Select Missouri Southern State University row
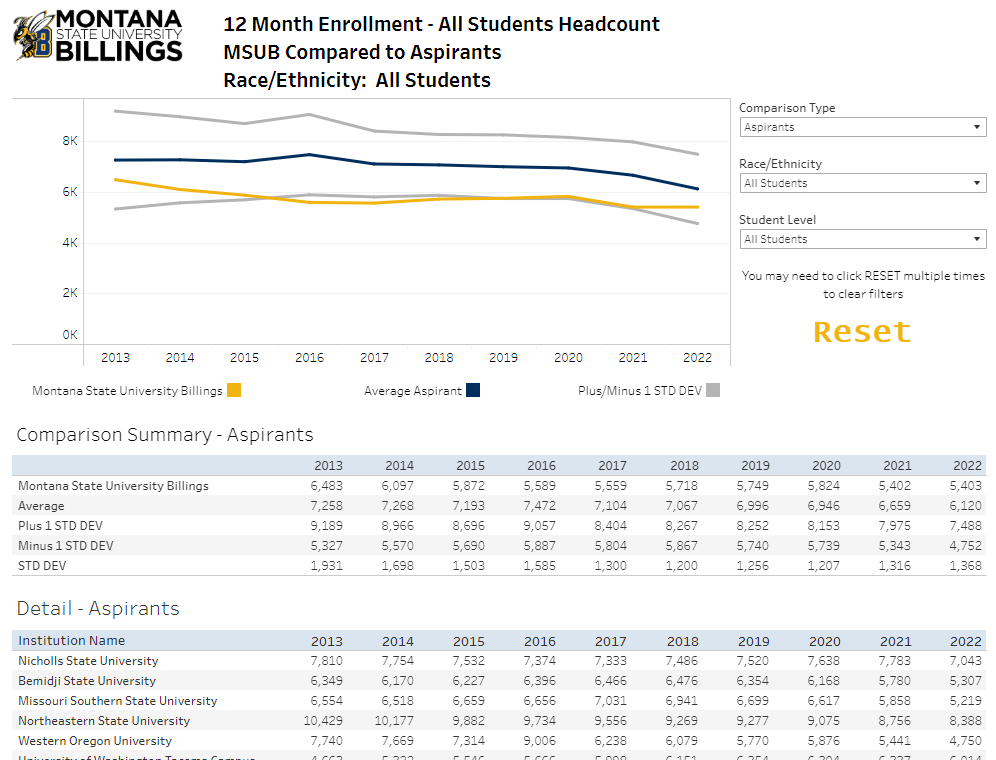The height and width of the screenshot is (760, 996). click(117, 701)
